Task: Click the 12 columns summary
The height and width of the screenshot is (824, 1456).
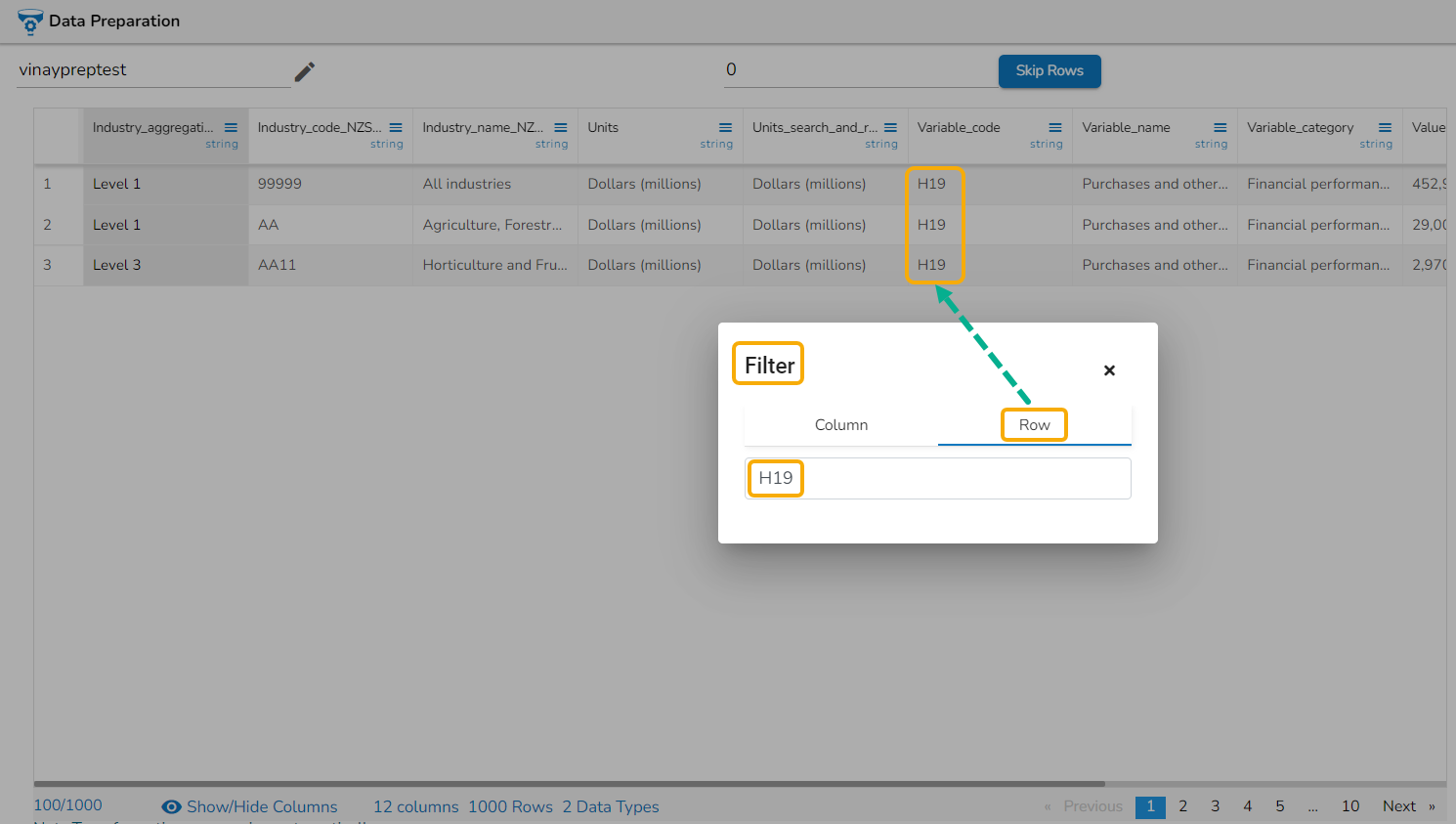Action: pos(416,806)
